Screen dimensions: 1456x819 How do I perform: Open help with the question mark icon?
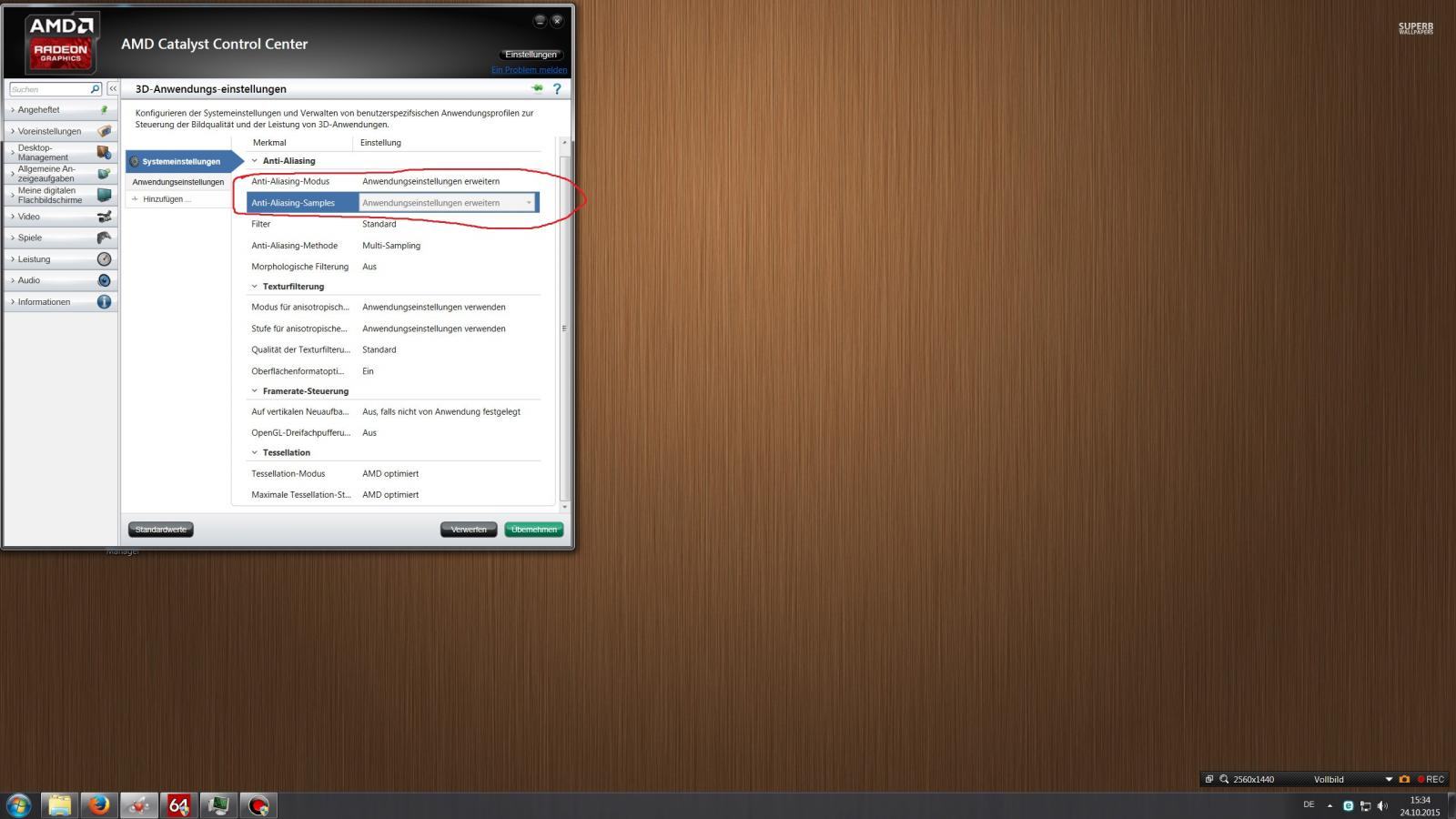557,89
